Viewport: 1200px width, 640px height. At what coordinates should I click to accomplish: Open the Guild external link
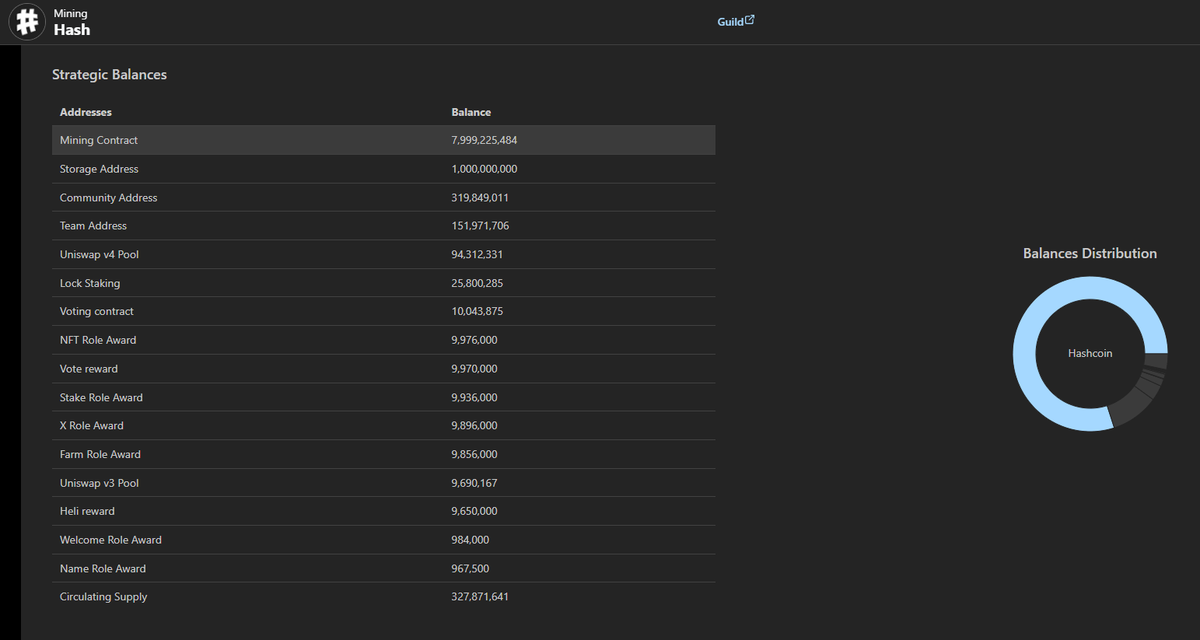tap(736, 21)
